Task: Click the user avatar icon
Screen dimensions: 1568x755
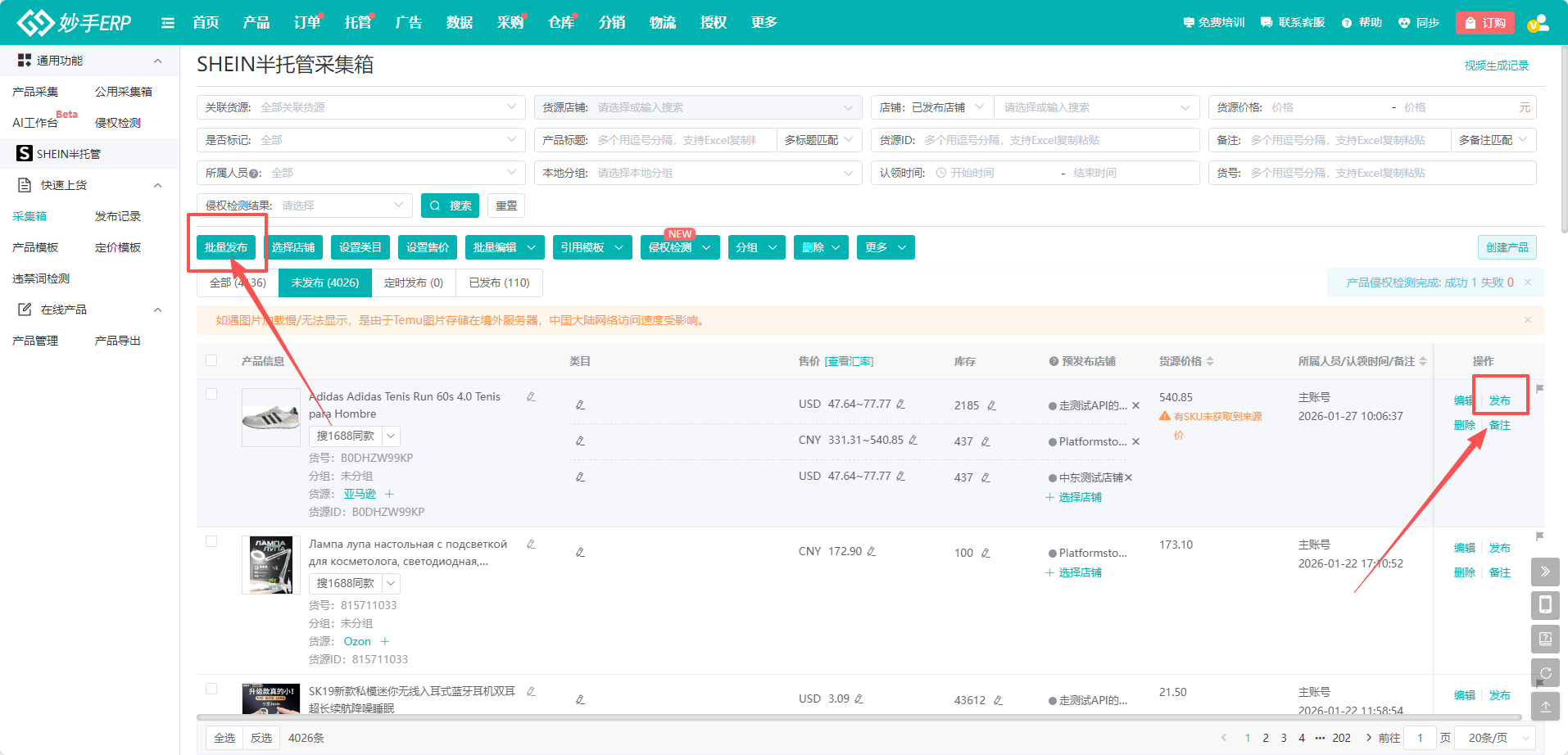Action: coord(1539,23)
